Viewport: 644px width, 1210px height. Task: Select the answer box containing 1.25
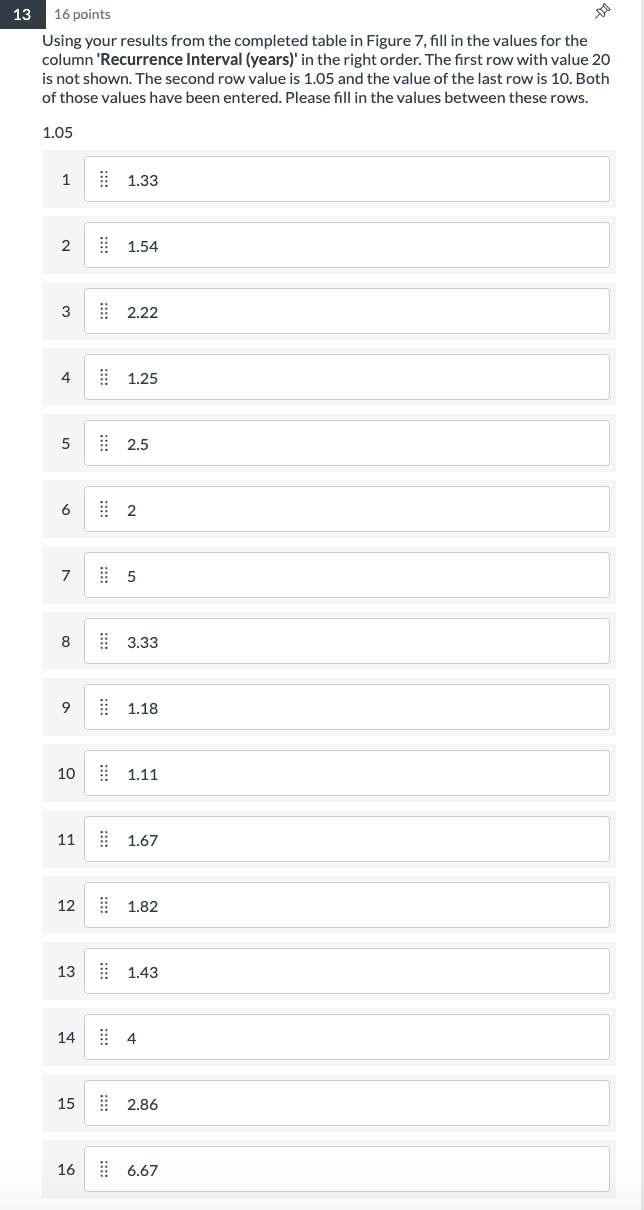click(x=347, y=377)
